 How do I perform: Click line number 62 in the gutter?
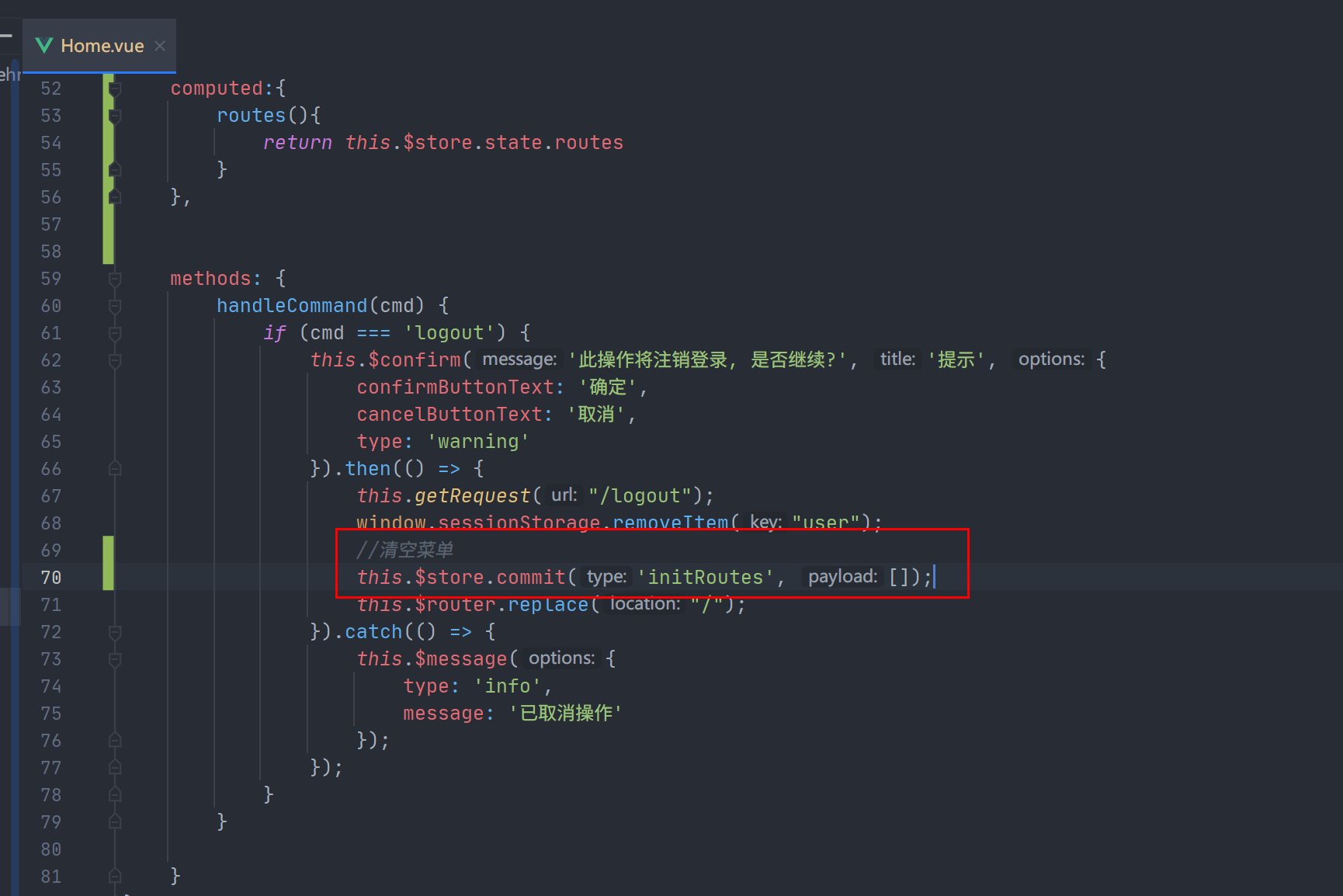pyautogui.click(x=51, y=360)
